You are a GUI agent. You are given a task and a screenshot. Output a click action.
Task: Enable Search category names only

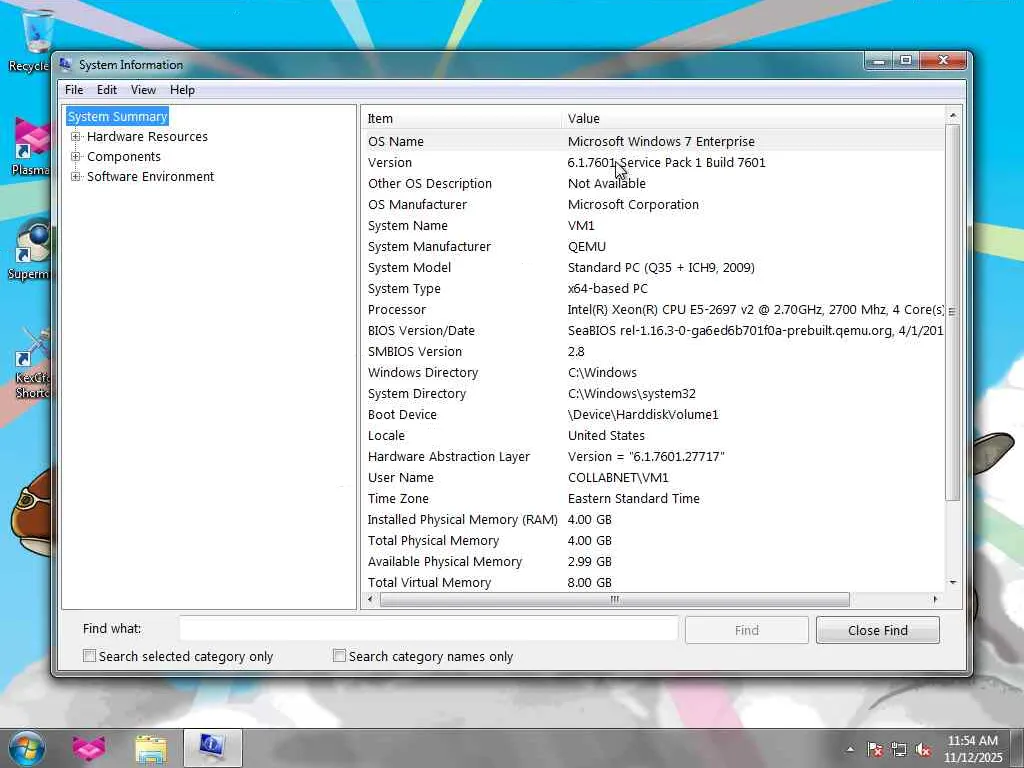(339, 656)
